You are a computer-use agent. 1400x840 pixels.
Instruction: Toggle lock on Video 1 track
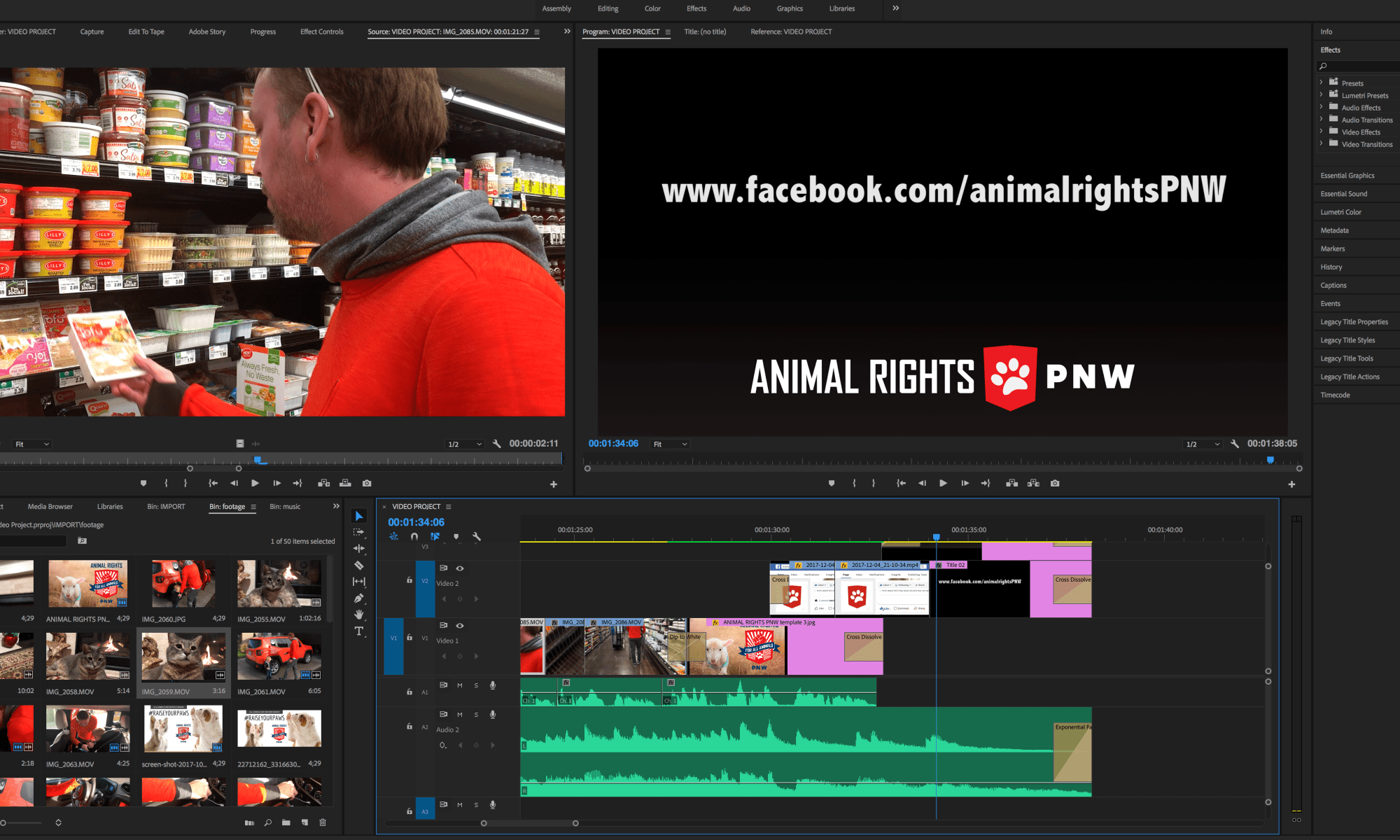(409, 638)
